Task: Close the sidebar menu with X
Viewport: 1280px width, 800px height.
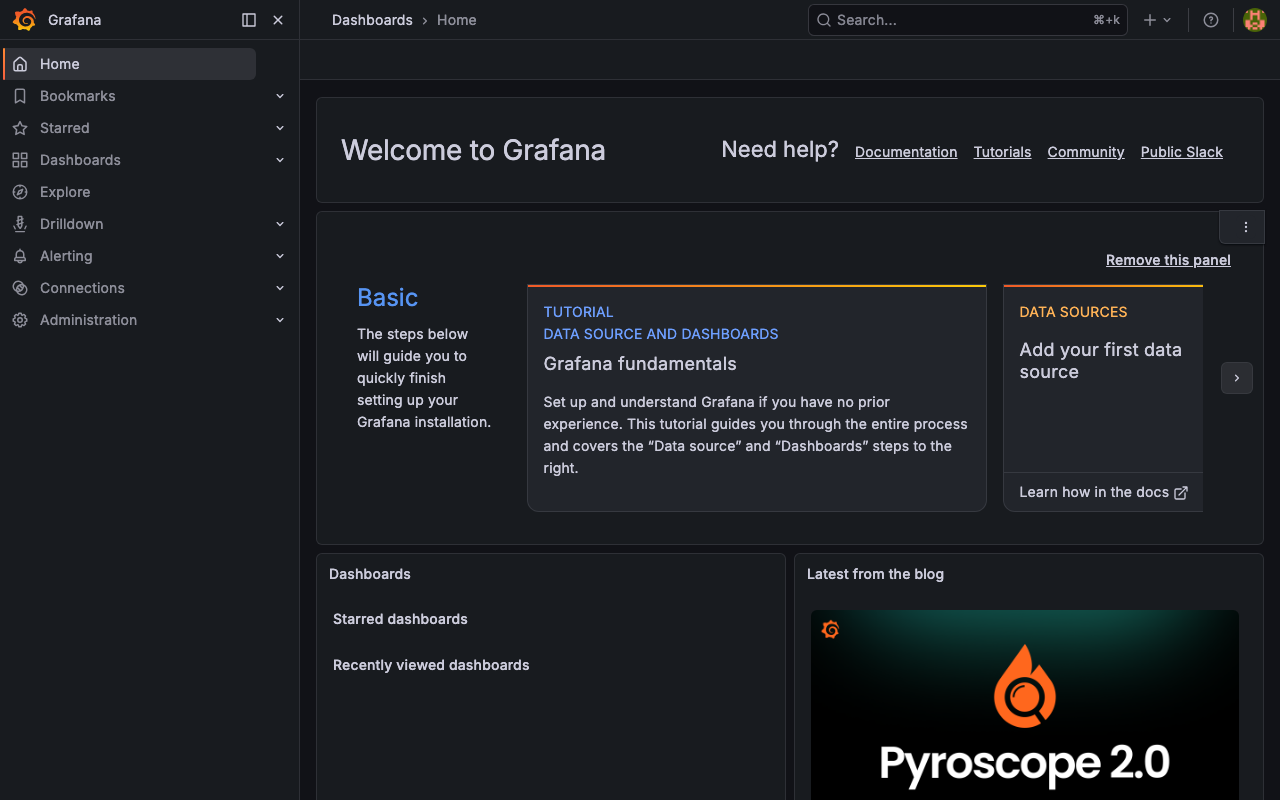Action: pyautogui.click(x=278, y=20)
